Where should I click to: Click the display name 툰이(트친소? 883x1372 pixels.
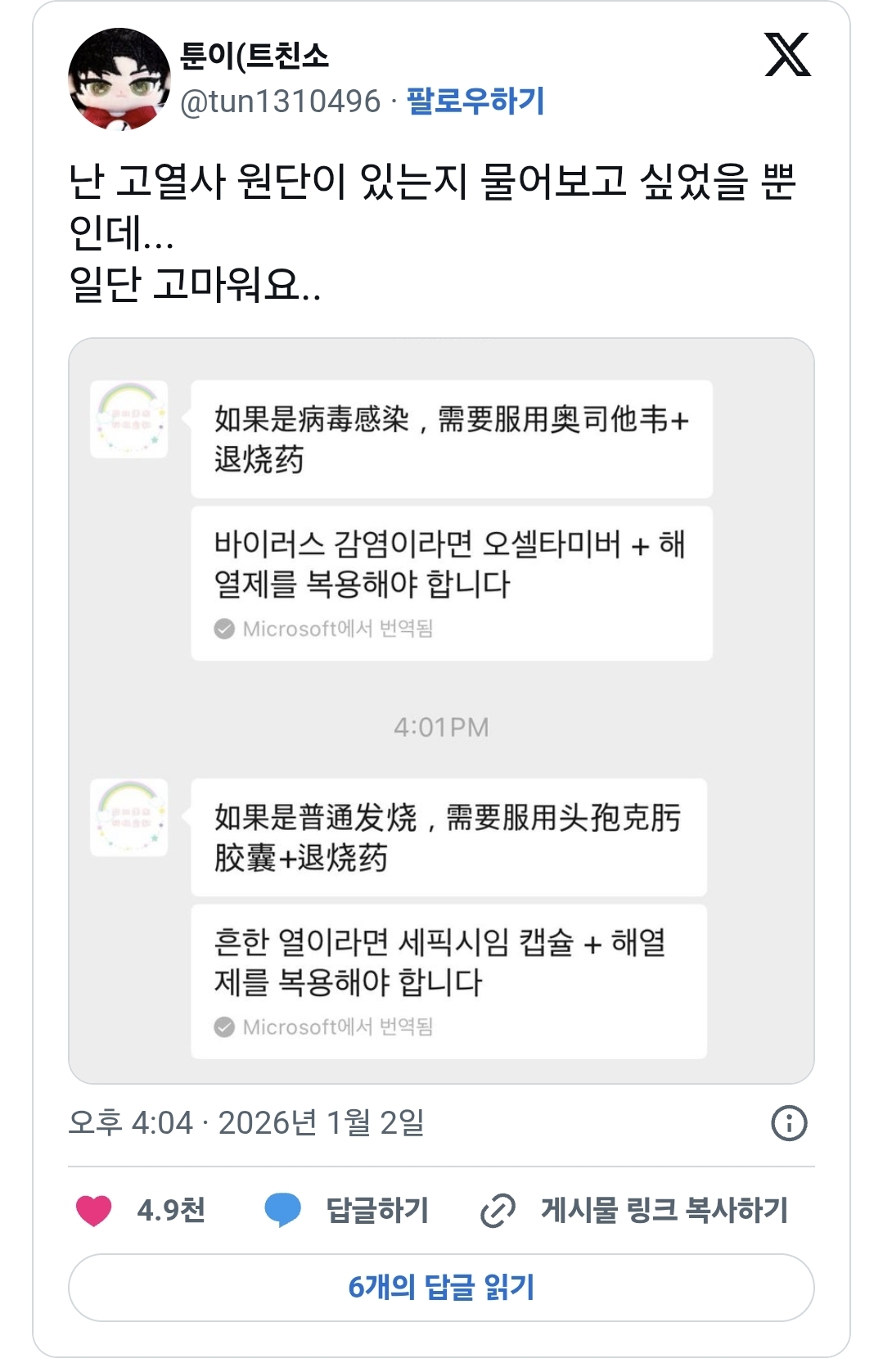(x=255, y=56)
